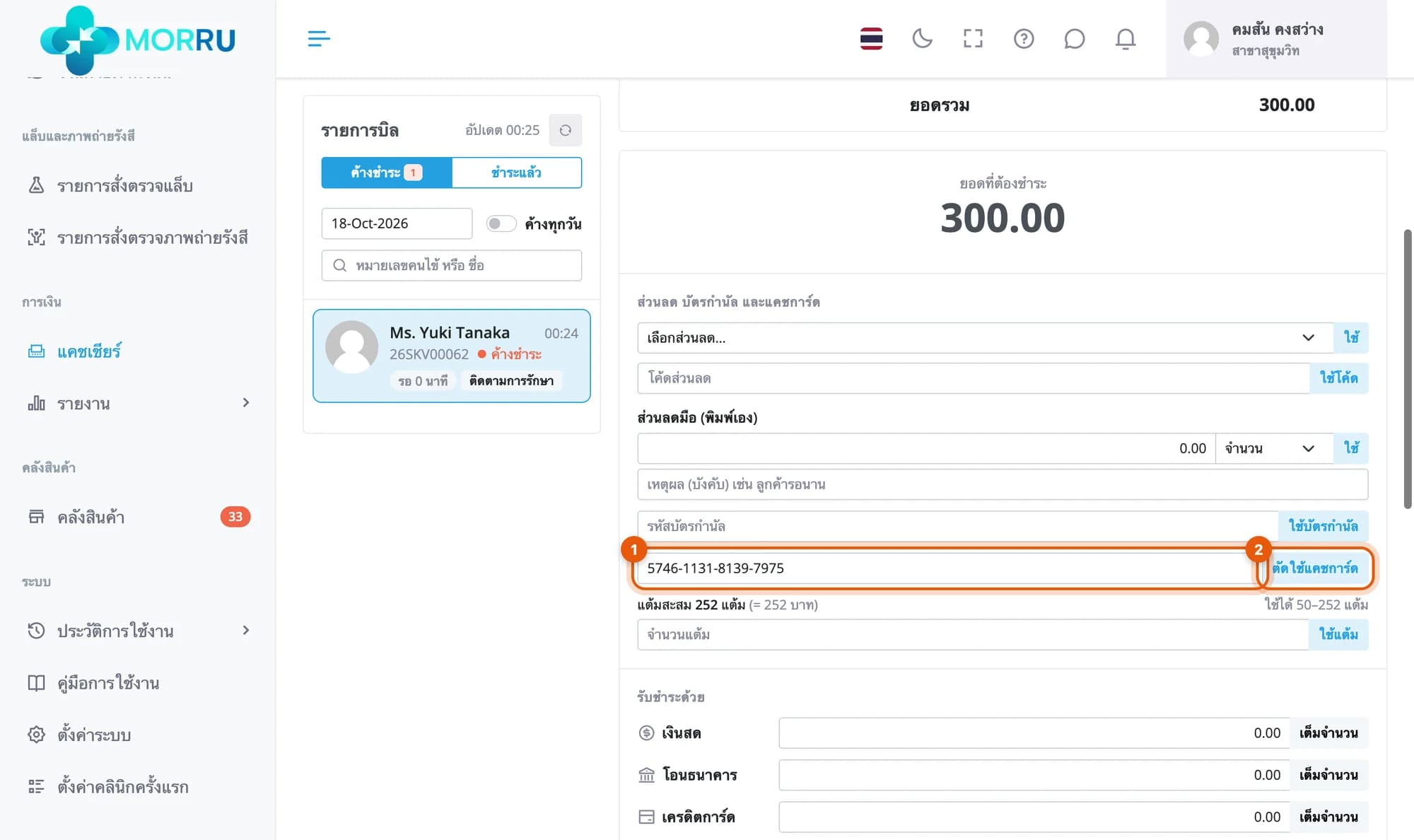This screenshot has width=1414, height=840.
Task: Click the inventory store icon
Action: click(x=36, y=517)
